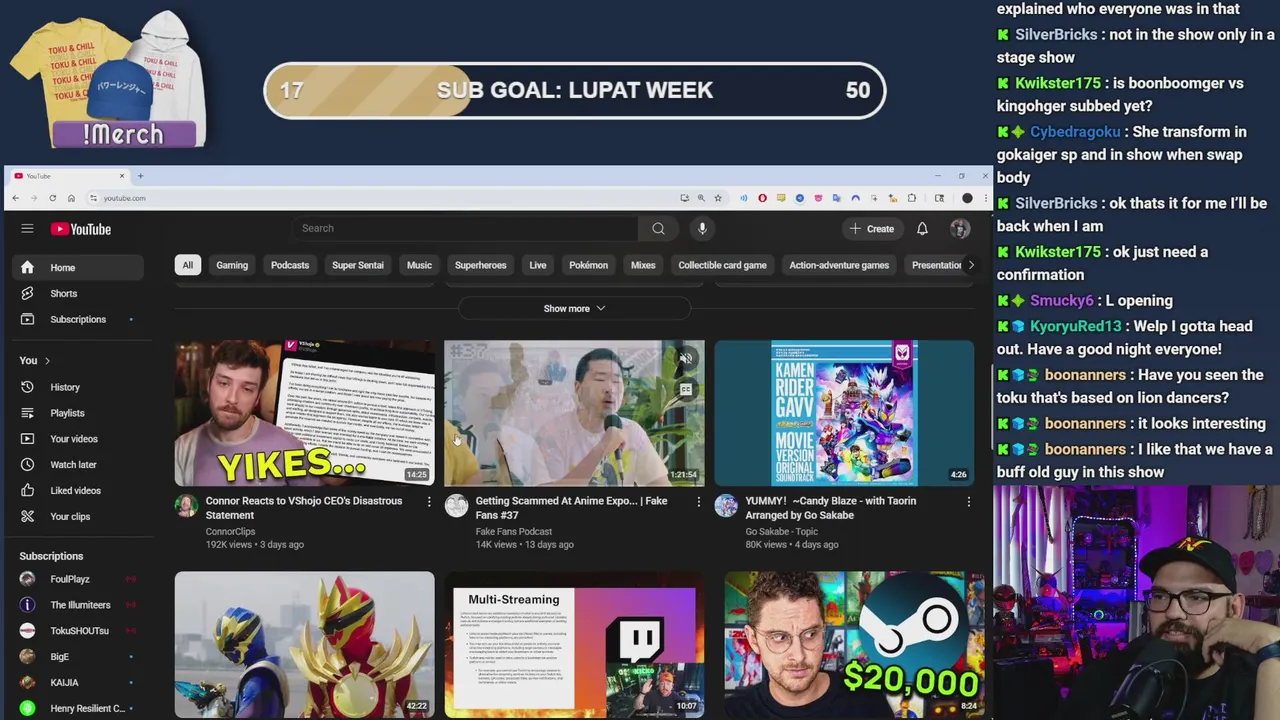This screenshot has width=1280, height=720.
Task: Select the Superheroes filter chip
Action: click(x=481, y=265)
